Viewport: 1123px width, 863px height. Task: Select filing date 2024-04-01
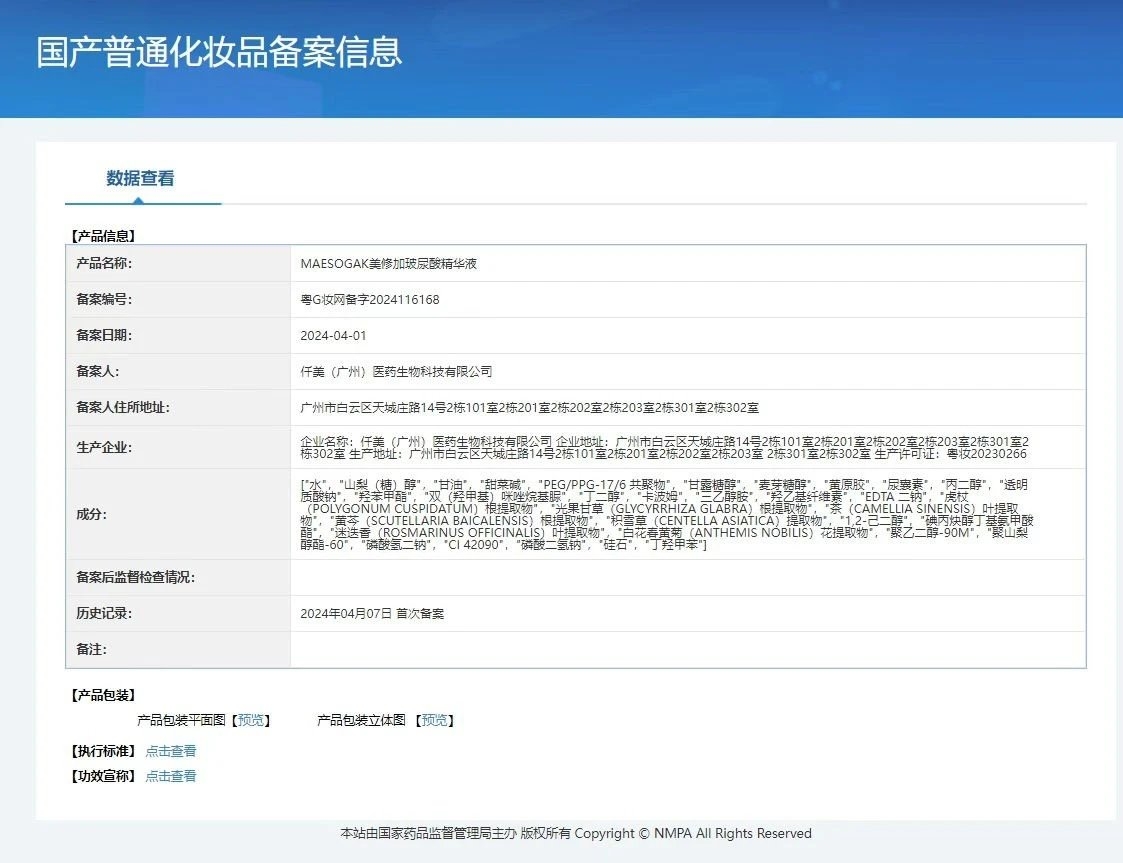pos(333,335)
